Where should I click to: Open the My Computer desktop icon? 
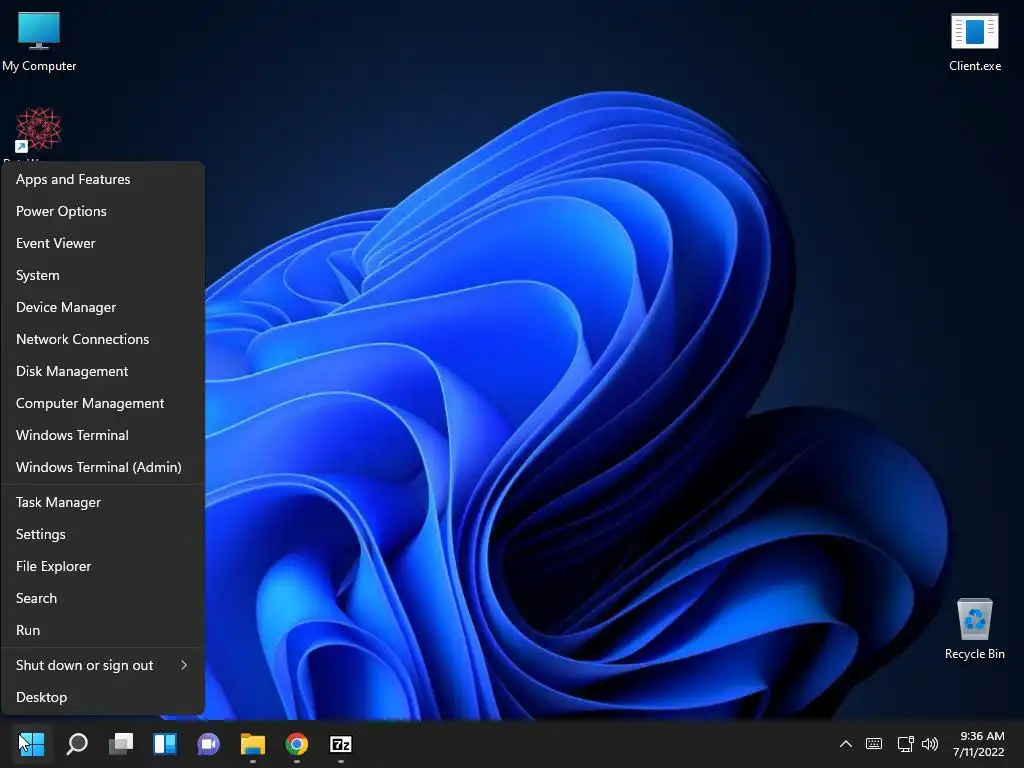[39, 41]
